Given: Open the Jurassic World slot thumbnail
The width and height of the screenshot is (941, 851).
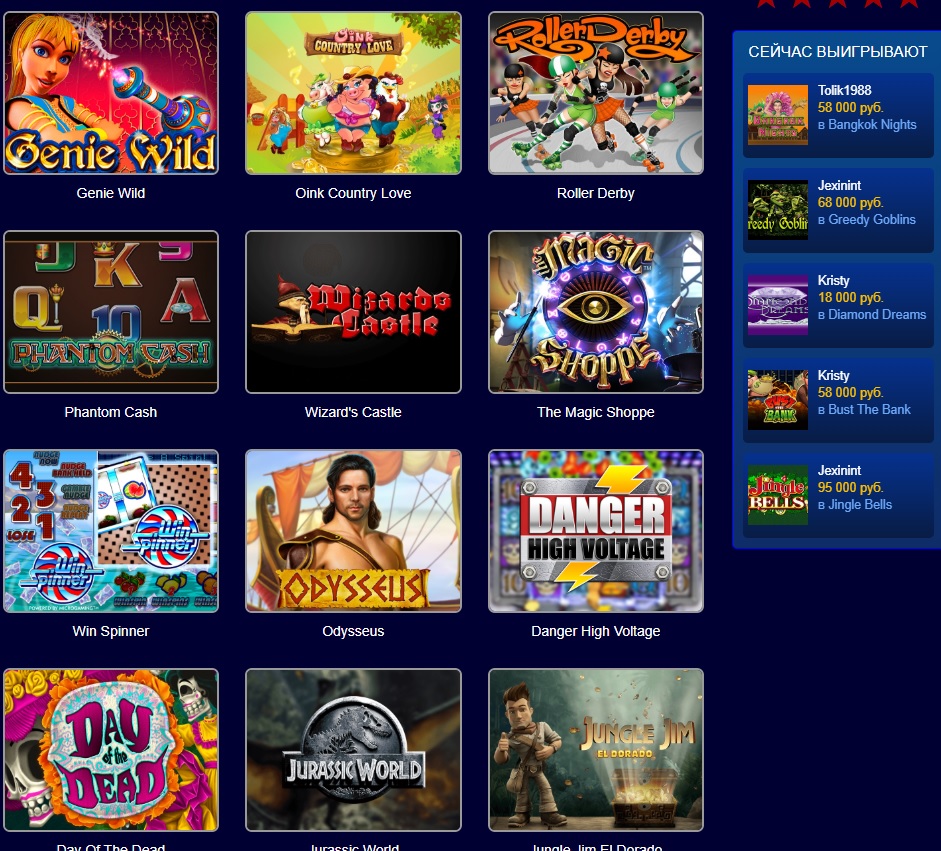Looking at the screenshot, I should pyautogui.click(x=353, y=750).
